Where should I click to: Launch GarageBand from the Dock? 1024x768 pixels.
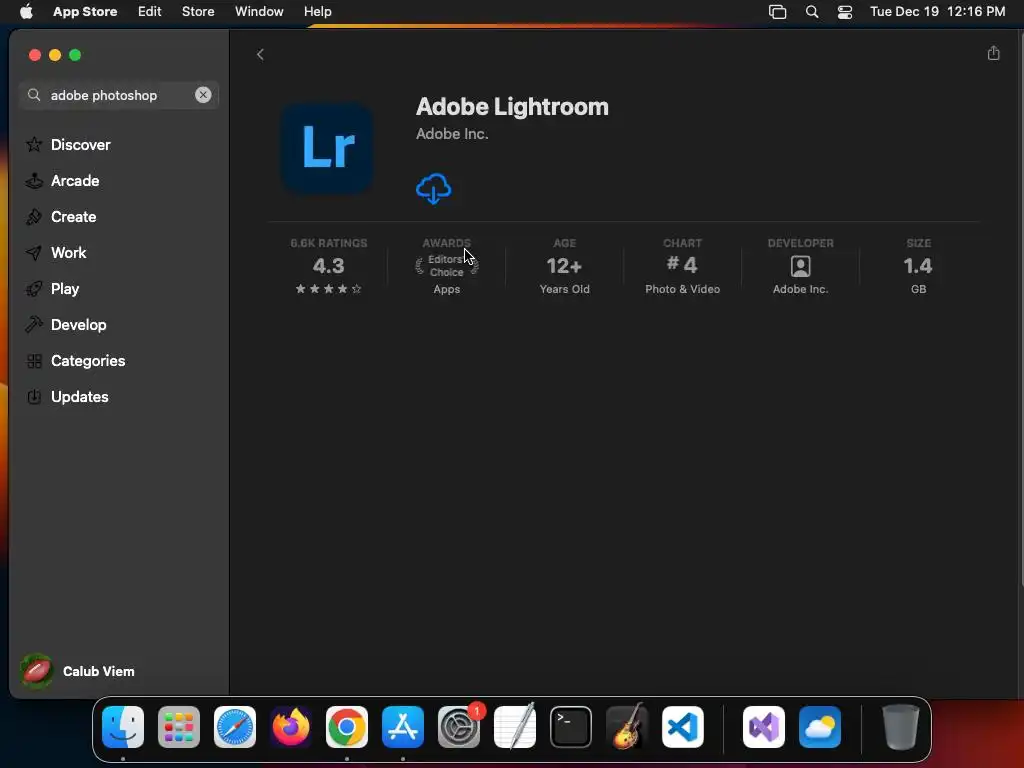pos(627,726)
